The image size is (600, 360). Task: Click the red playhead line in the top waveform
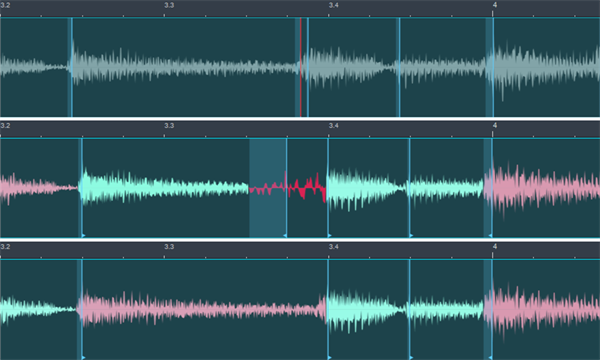tap(301, 67)
